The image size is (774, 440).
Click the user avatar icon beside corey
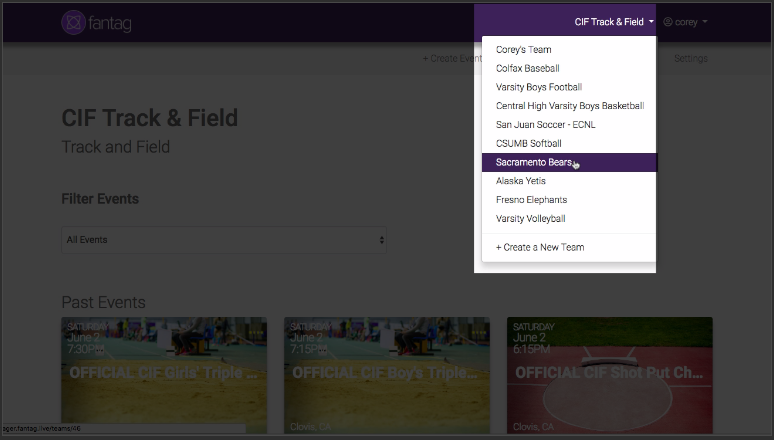(x=668, y=22)
